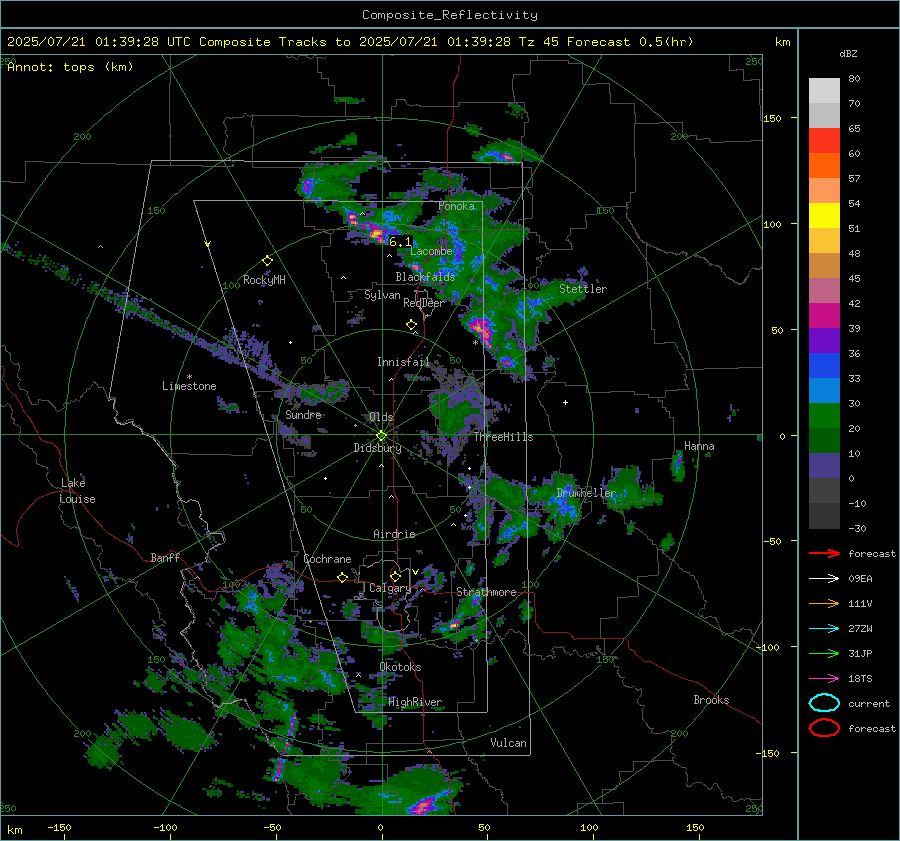
Task: Click the magenta 39-42 dBZ color swatch
Action: (x=824, y=316)
